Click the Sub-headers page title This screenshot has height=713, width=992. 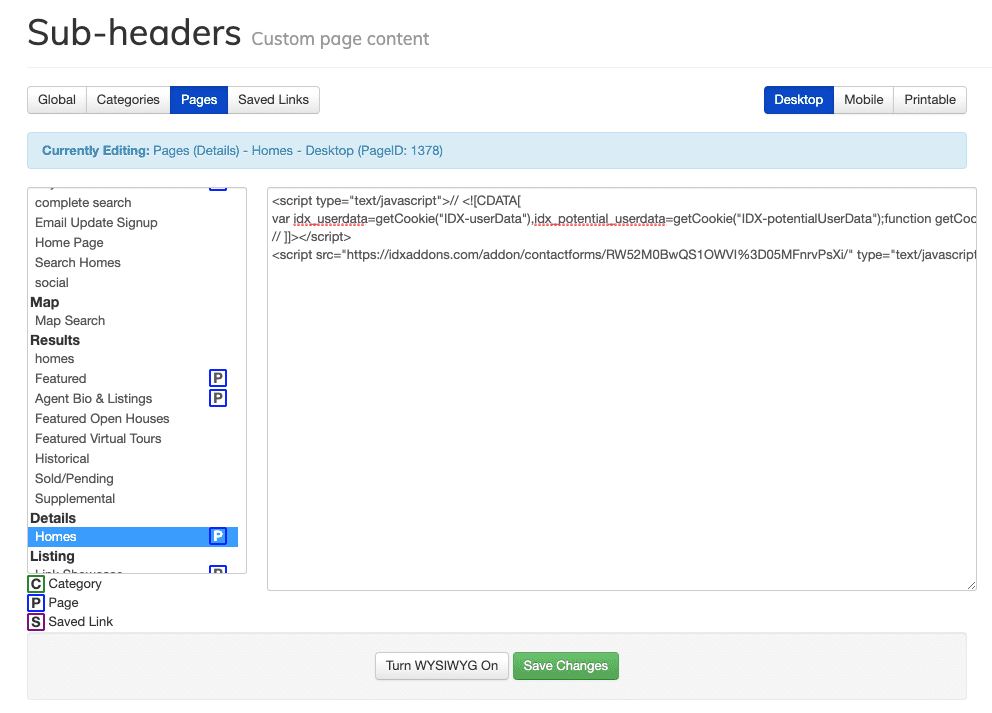[134, 32]
